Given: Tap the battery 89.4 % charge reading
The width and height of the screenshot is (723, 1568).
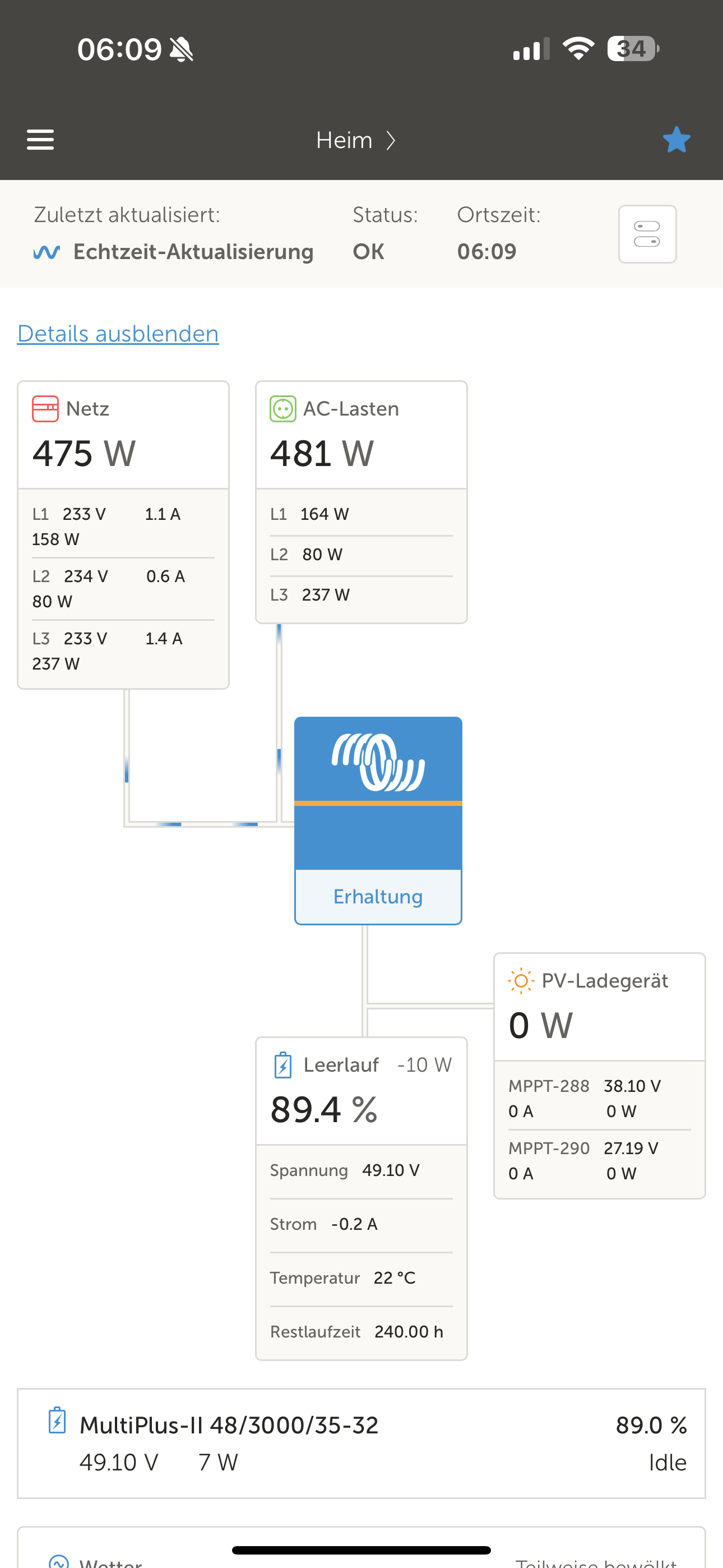Looking at the screenshot, I should [325, 1109].
